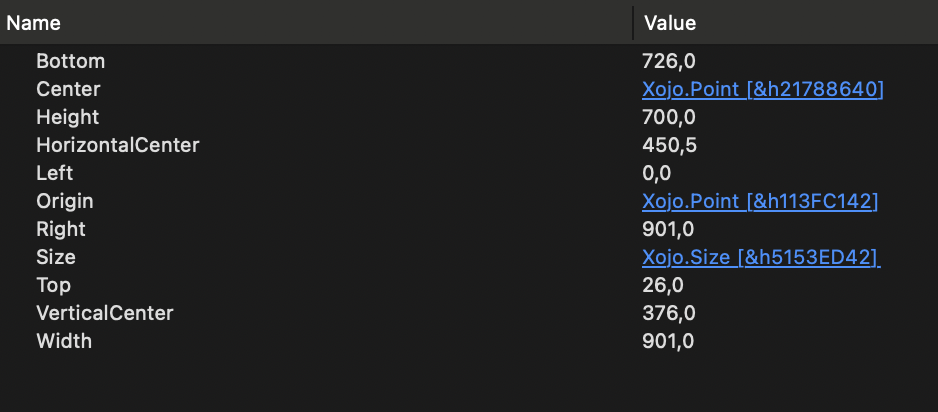Viewport: 938px width, 412px height.
Task: Select the Top property row
Action: [x=469, y=285]
